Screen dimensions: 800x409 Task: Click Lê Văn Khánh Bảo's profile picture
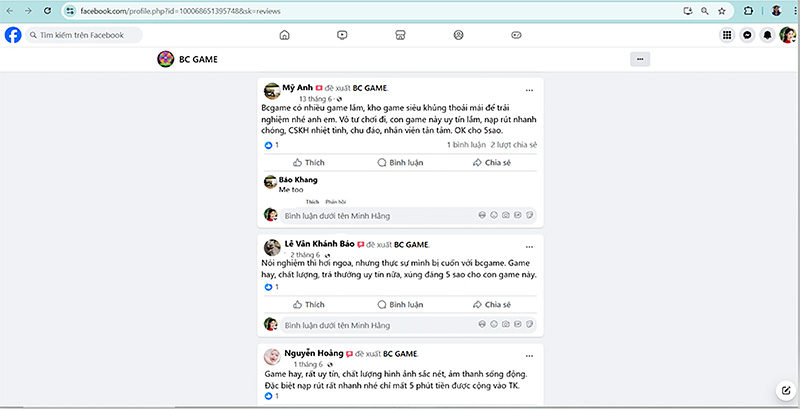pos(272,247)
